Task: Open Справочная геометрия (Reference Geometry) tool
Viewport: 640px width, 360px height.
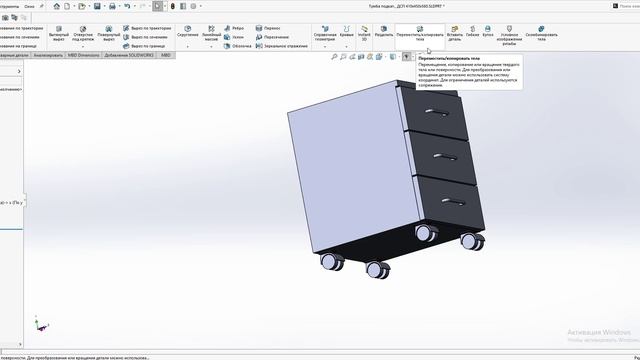Action: point(325,33)
